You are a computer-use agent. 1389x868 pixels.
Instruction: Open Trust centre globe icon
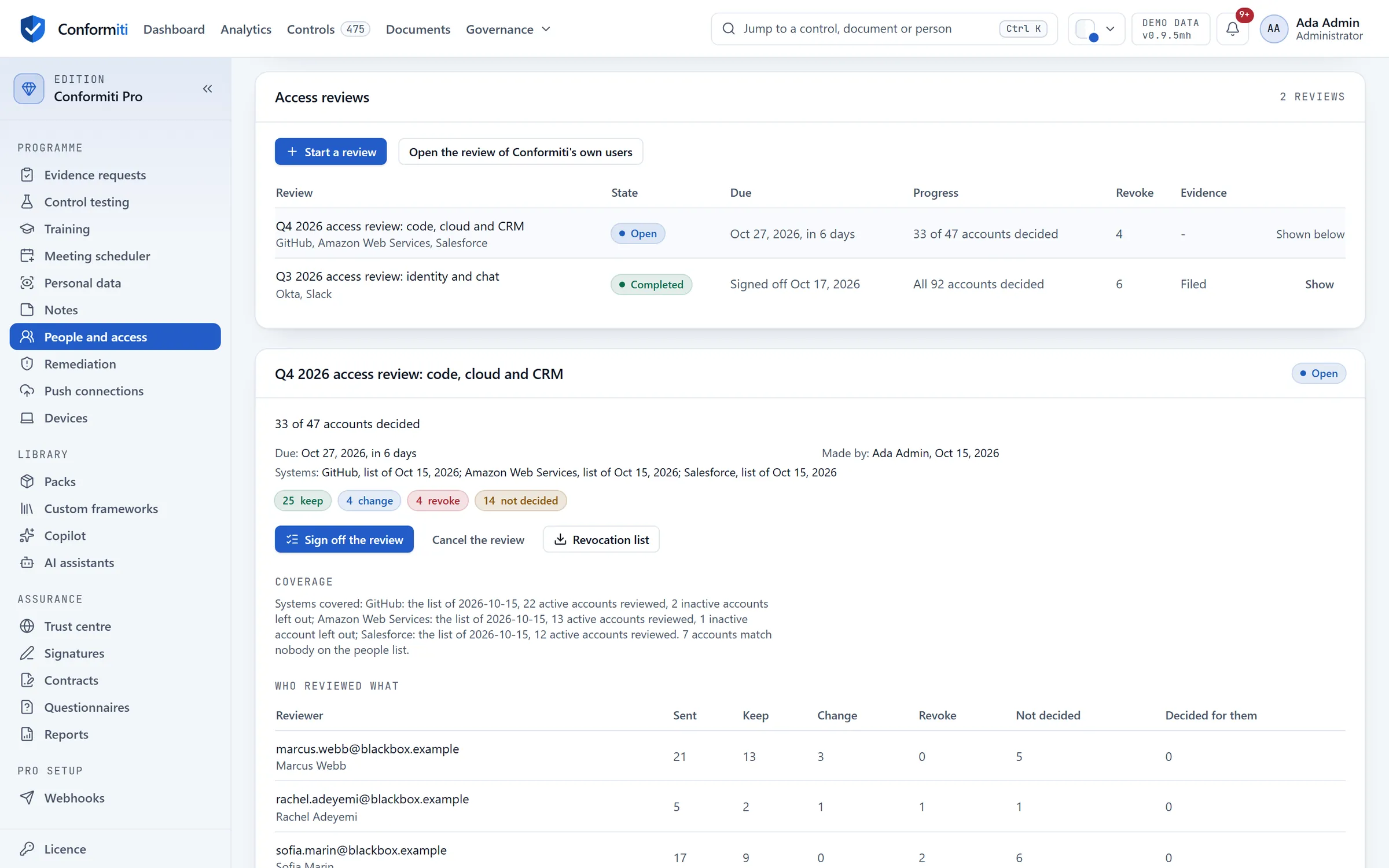[x=27, y=626]
